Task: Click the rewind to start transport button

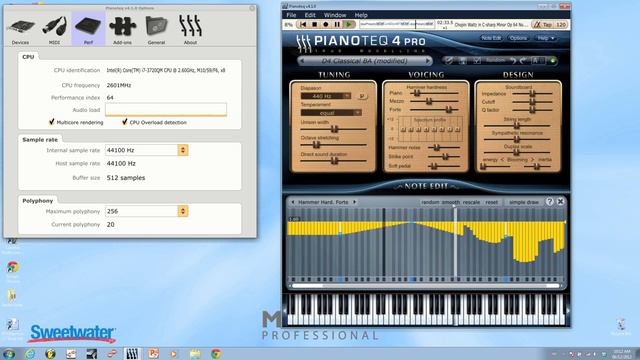Action: [303, 25]
